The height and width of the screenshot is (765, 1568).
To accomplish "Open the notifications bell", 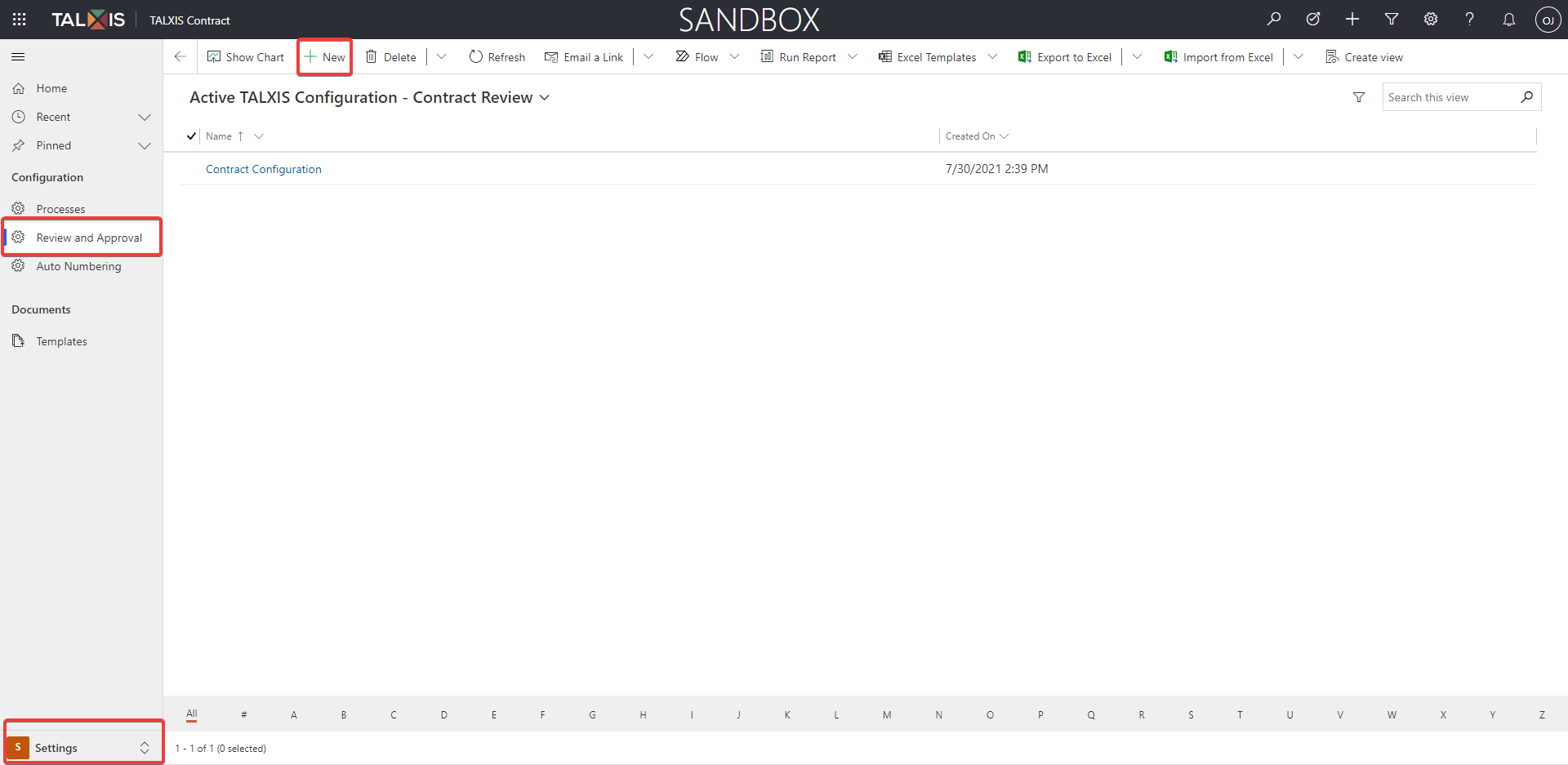I will pos(1509,19).
